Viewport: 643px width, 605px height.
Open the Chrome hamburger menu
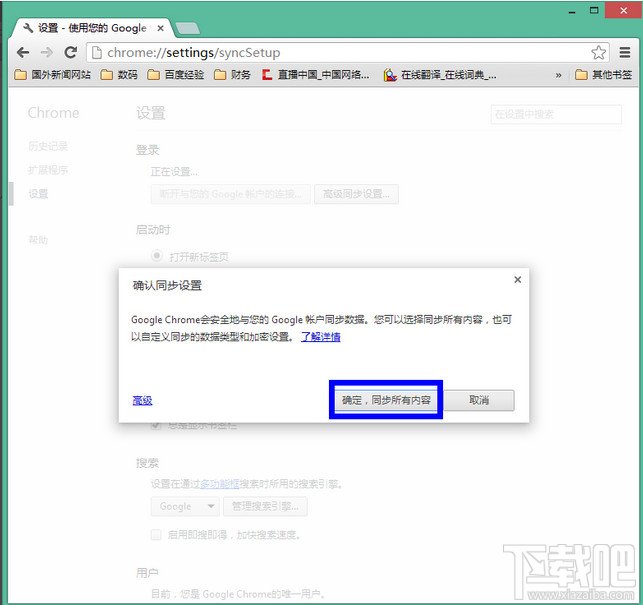pos(625,53)
